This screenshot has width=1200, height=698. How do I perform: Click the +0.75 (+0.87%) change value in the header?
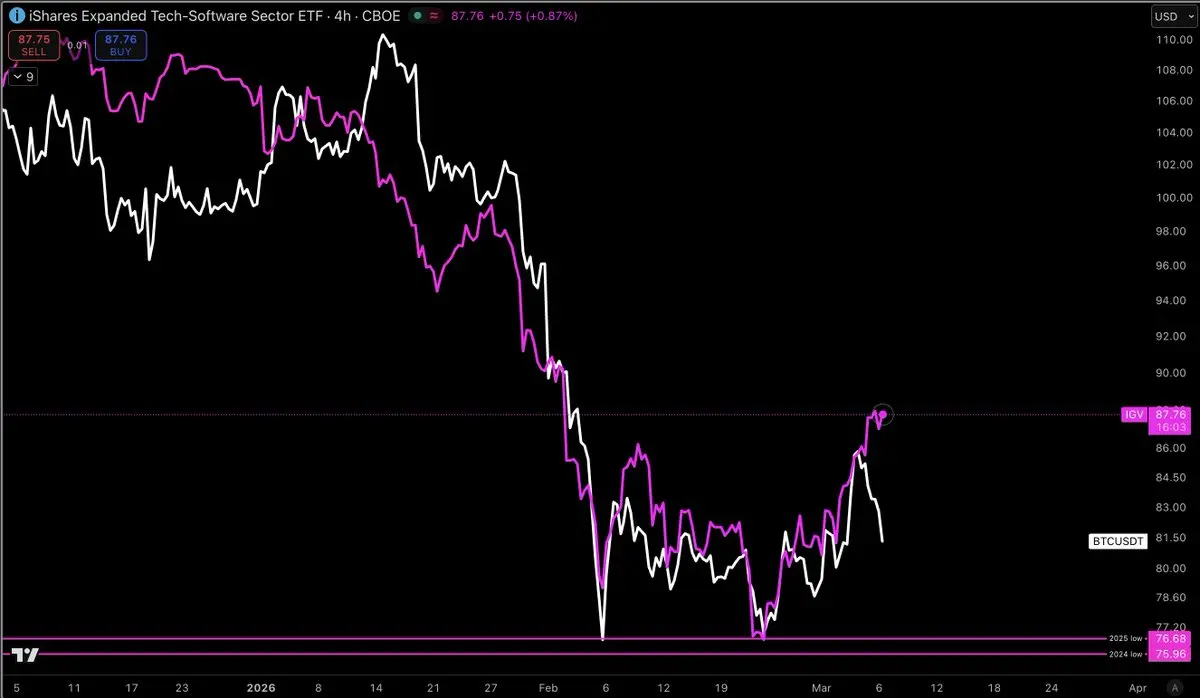click(534, 16)
